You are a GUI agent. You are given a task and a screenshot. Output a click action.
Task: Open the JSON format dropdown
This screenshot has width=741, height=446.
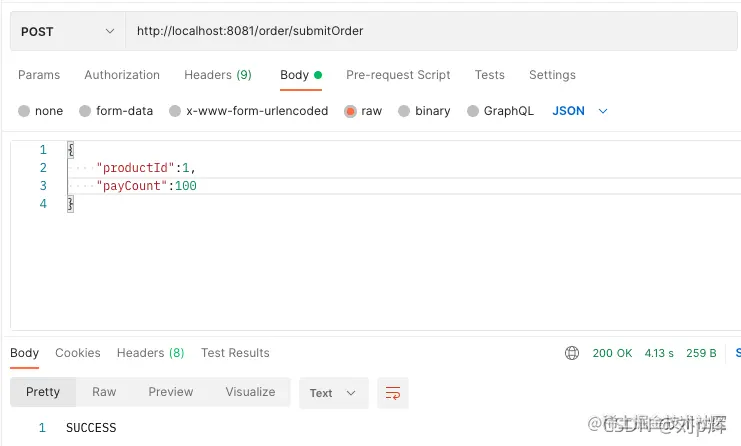click(x=579, y=111)
